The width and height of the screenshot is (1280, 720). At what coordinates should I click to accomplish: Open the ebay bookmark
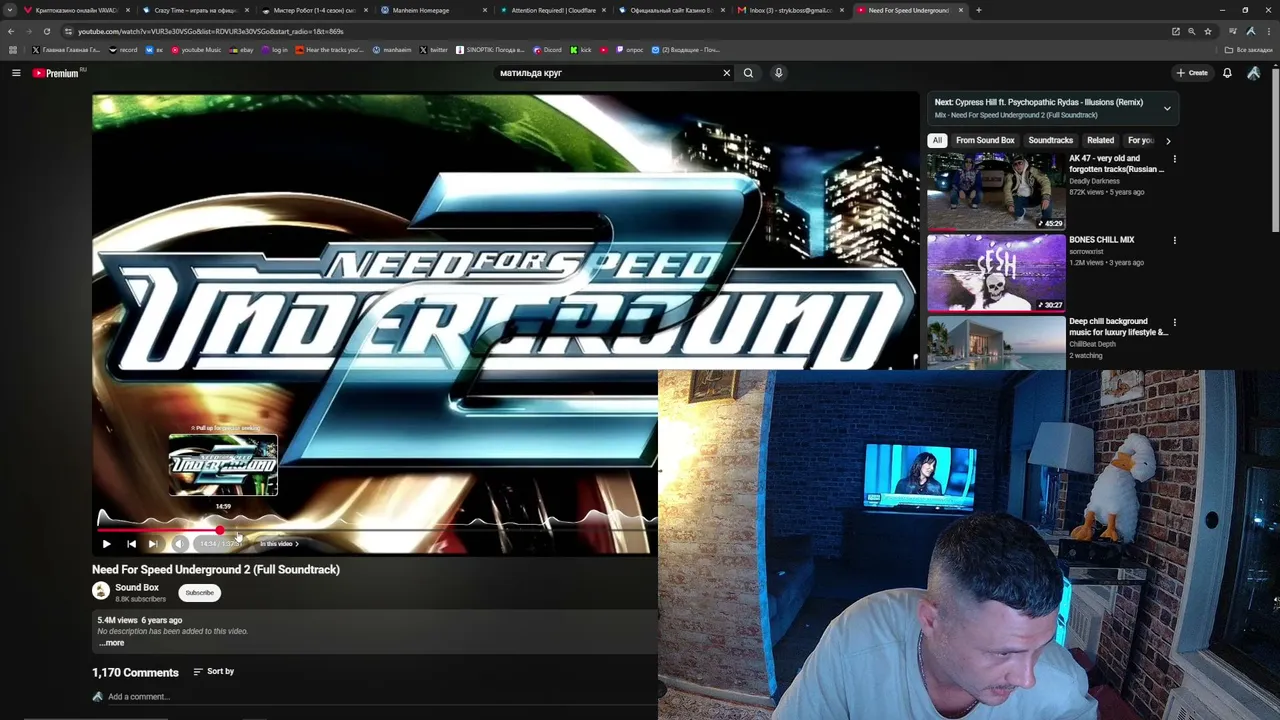tap(241, 50)
